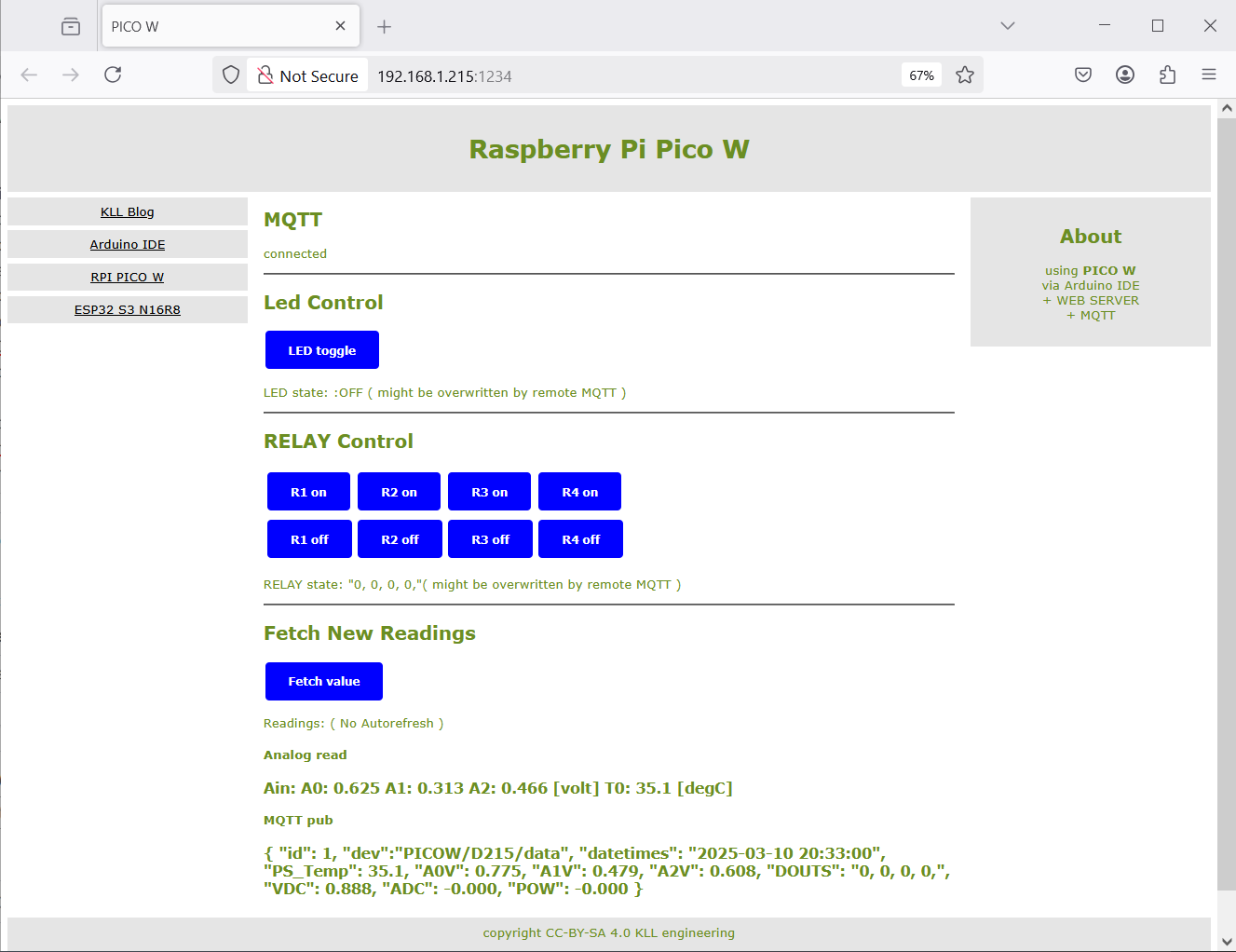Click the Readings ( No Autorefresh ) text

[354, 724]
